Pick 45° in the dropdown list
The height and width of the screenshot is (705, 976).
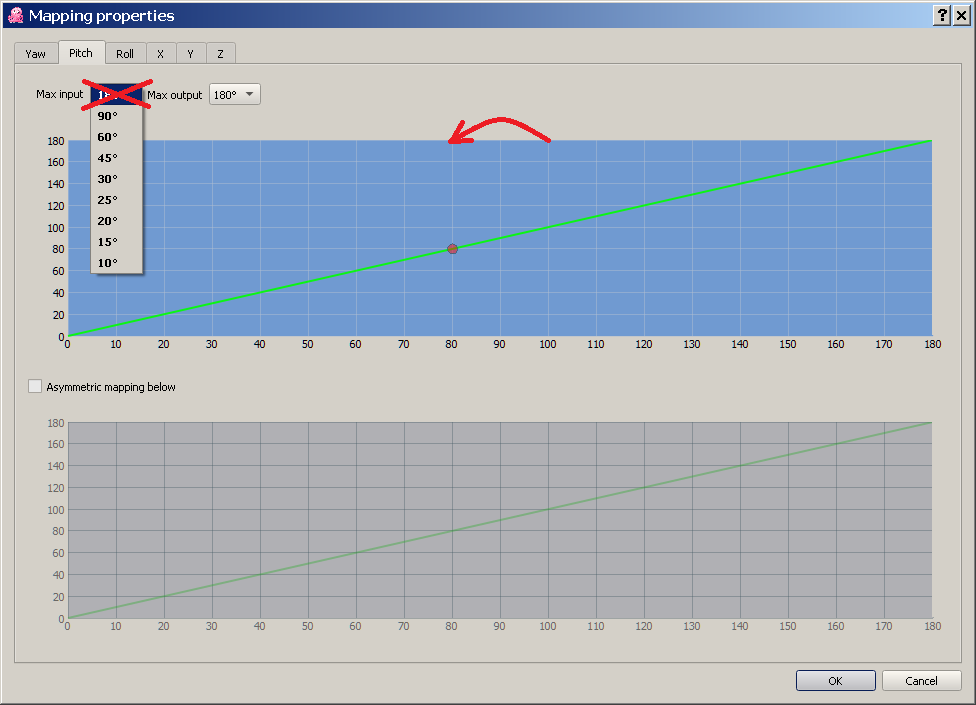point(107,157)
